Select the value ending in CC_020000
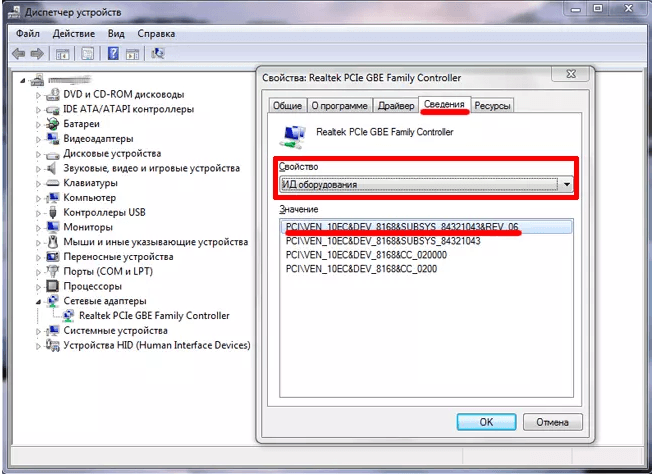Image resolution: width=655 pixels, height=475 pixels. point(366,254)
